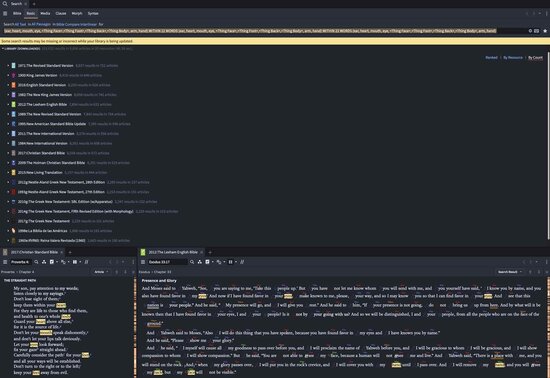Click the Exodus 33:17 reference box

(168, 262)
